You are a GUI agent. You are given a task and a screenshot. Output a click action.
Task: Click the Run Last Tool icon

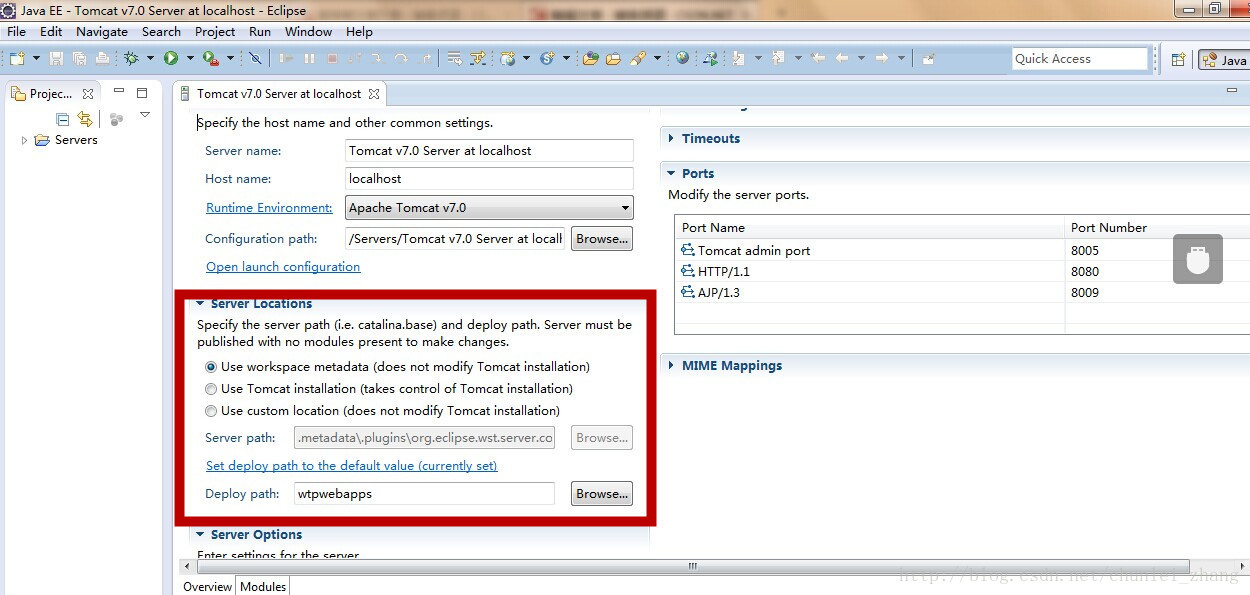click(211, 58)
